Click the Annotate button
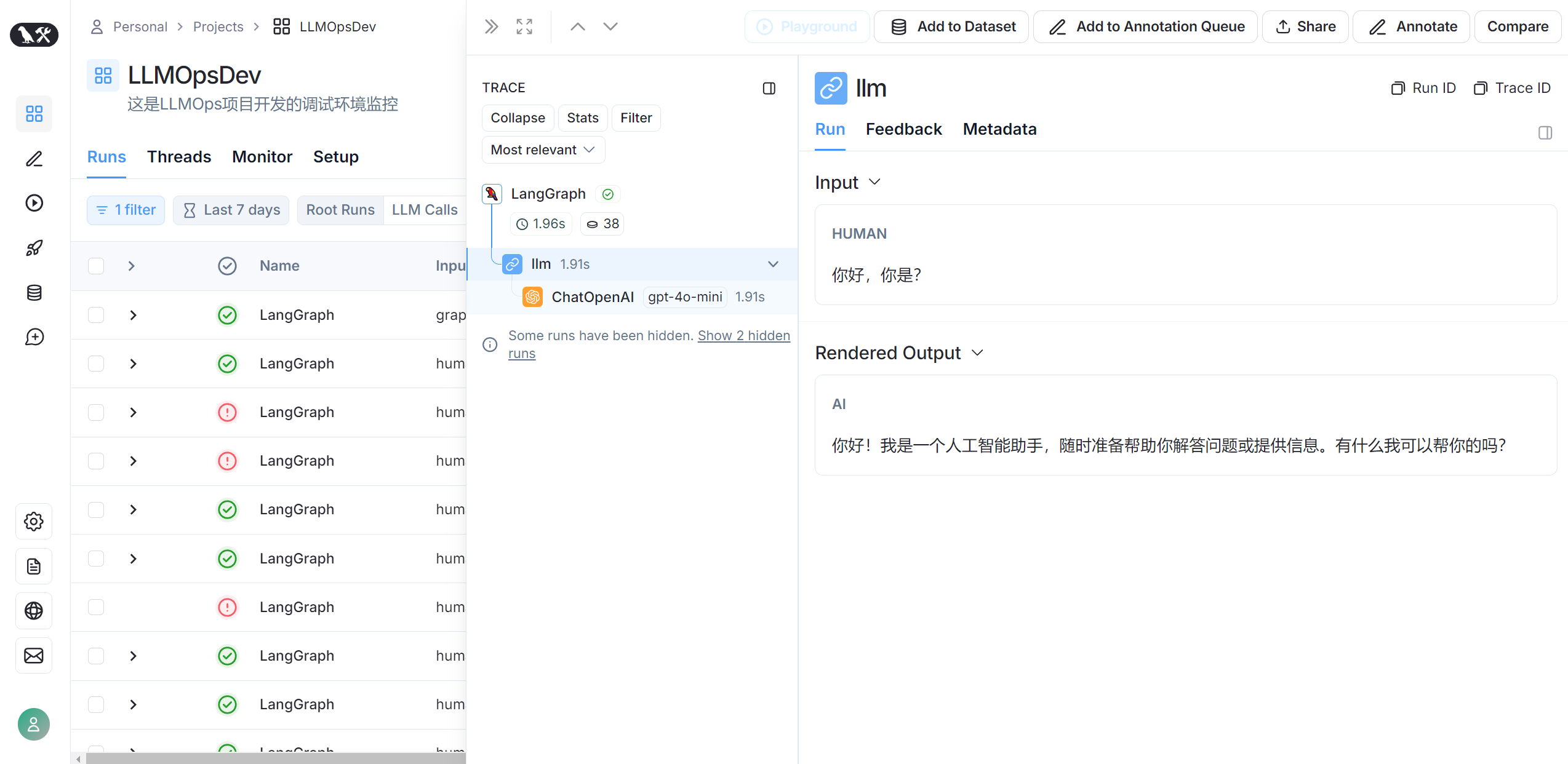The width and height of the screenshot is (1568, 764). tap(1412, 26)
